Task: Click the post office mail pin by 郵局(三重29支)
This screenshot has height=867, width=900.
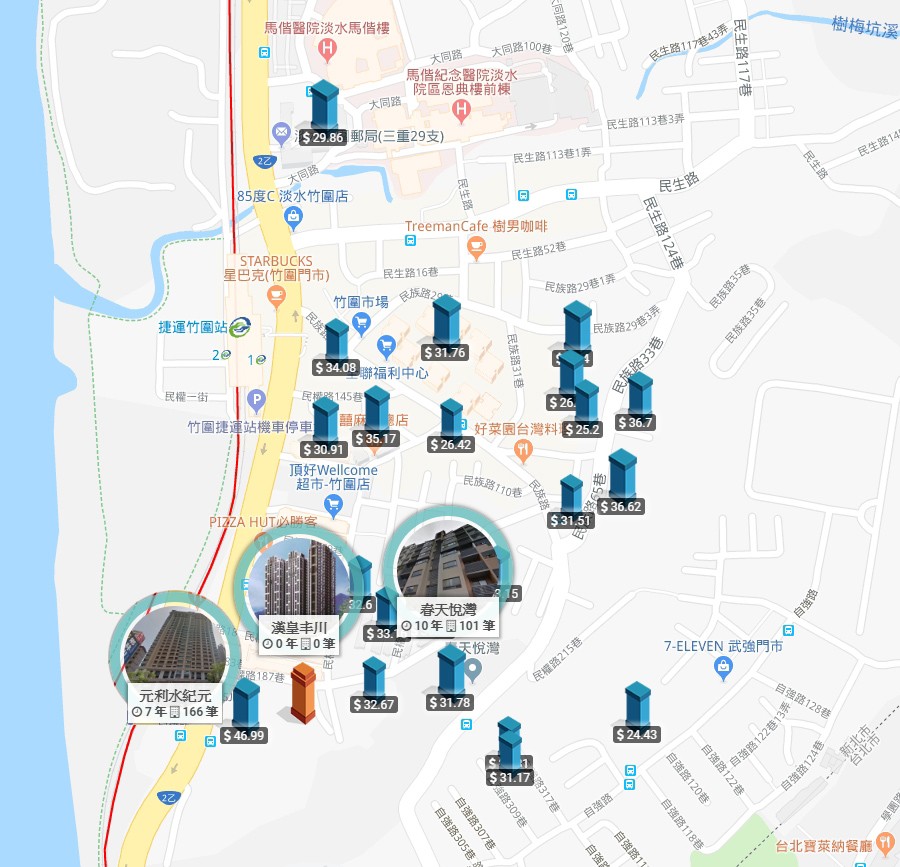Action: (x=281, y=134)
